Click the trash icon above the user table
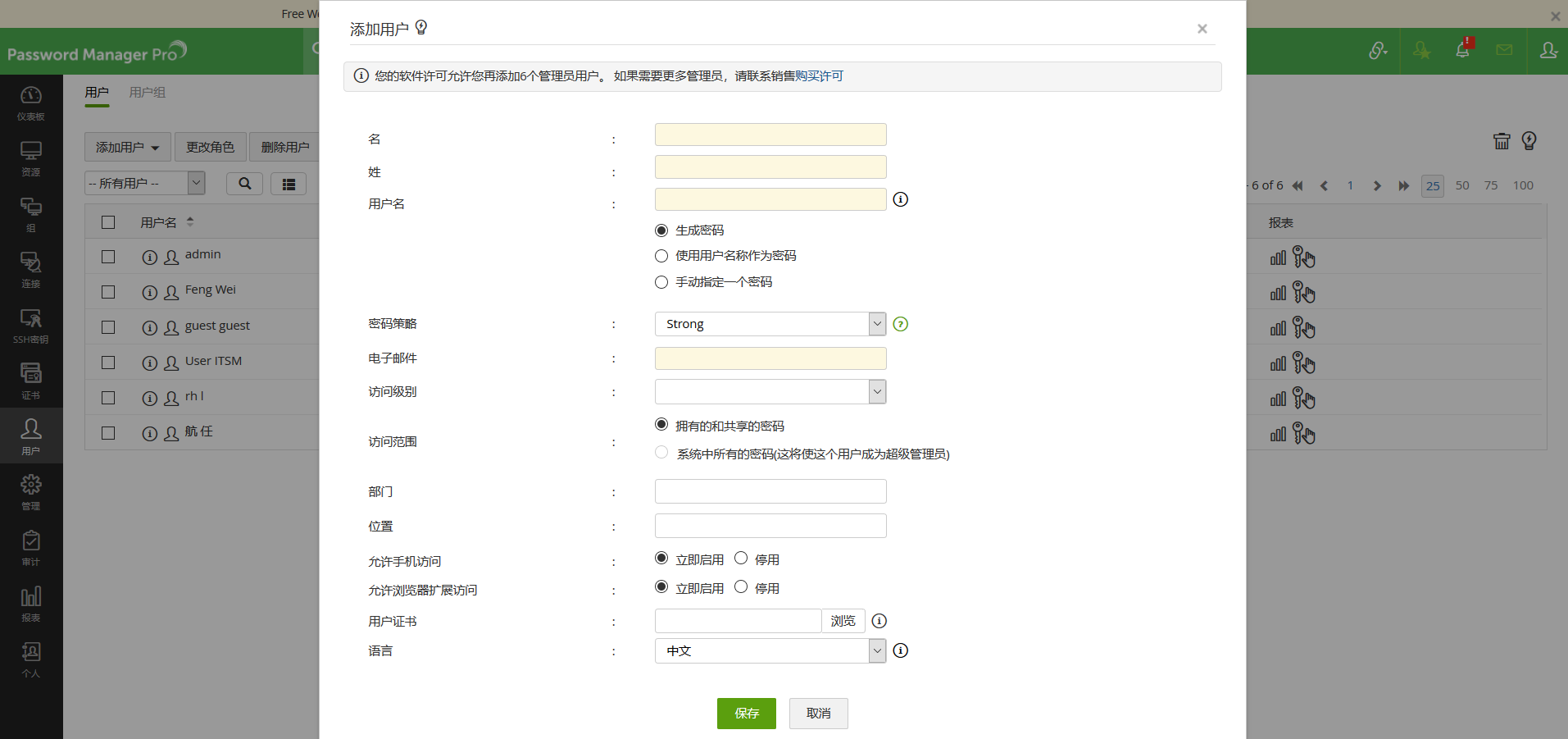 1502,141
